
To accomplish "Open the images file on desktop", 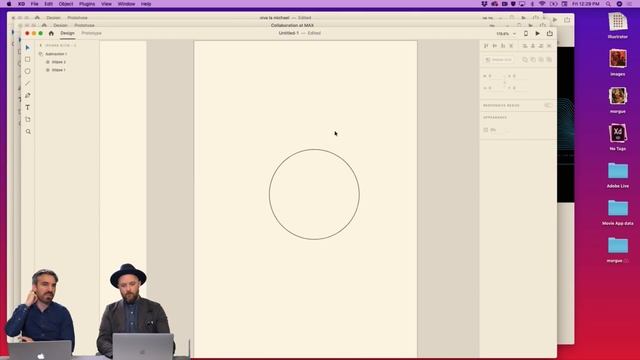I will pyautogui.click(x=618, y=62).
